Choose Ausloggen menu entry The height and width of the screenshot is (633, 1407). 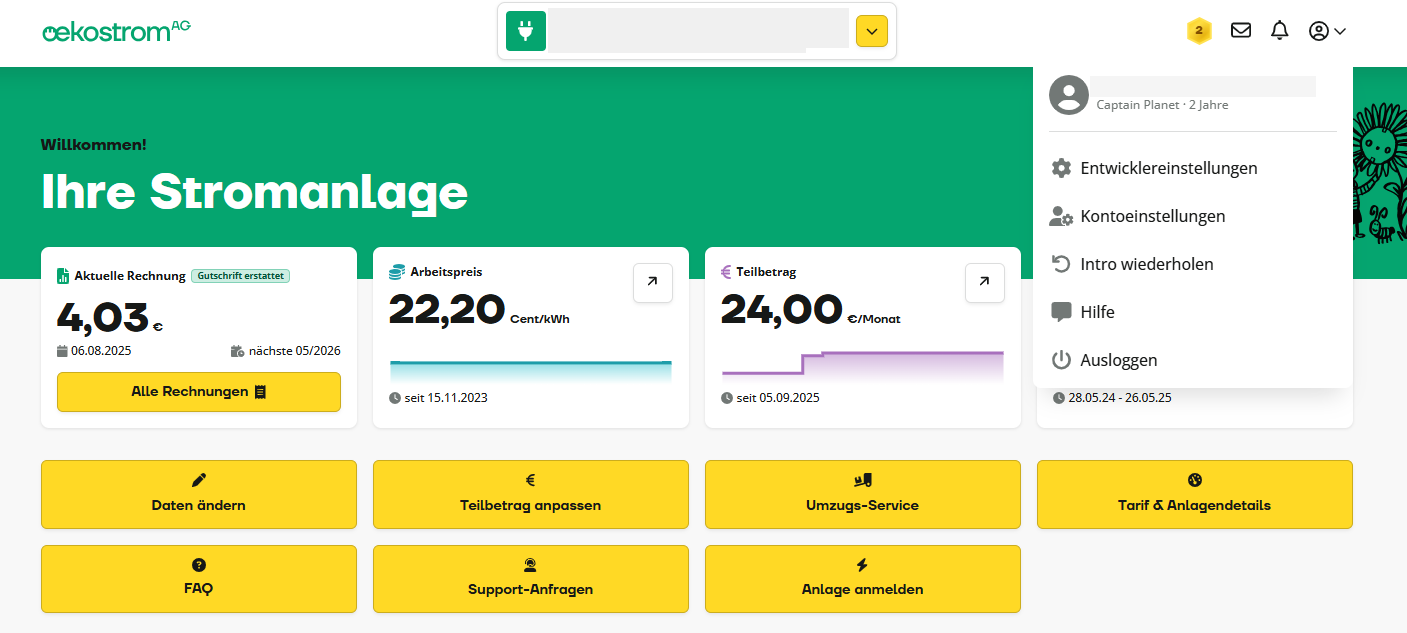[1193, 360]
